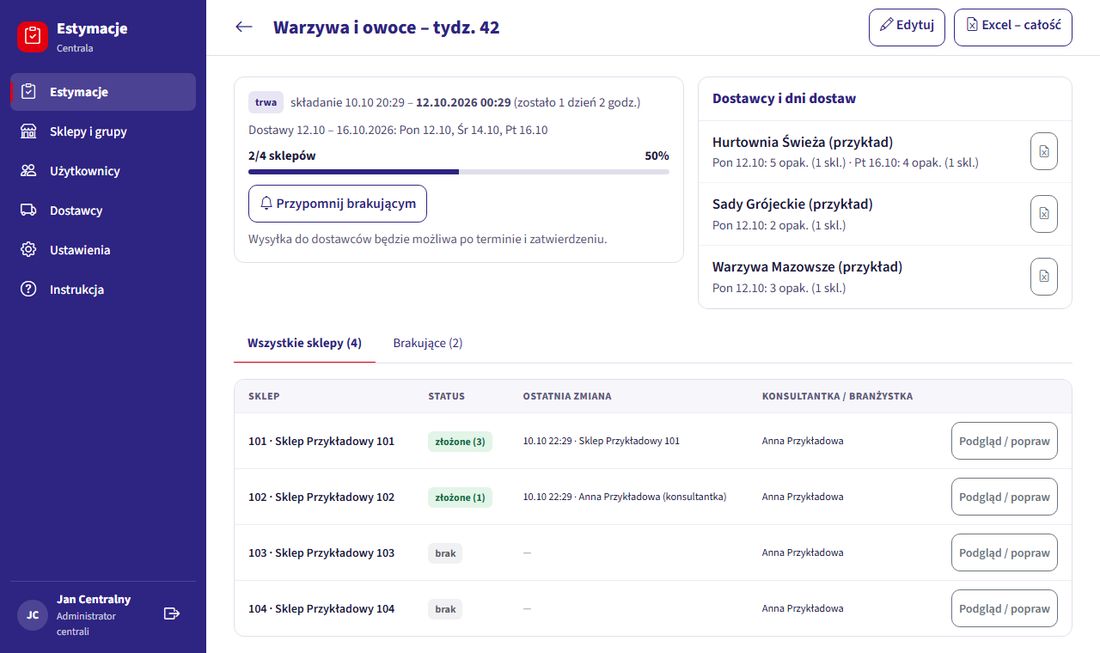This screenshot has width=1100, height=653.
Task: Click the Jan Centralny user name
Action: pos(94,600)
